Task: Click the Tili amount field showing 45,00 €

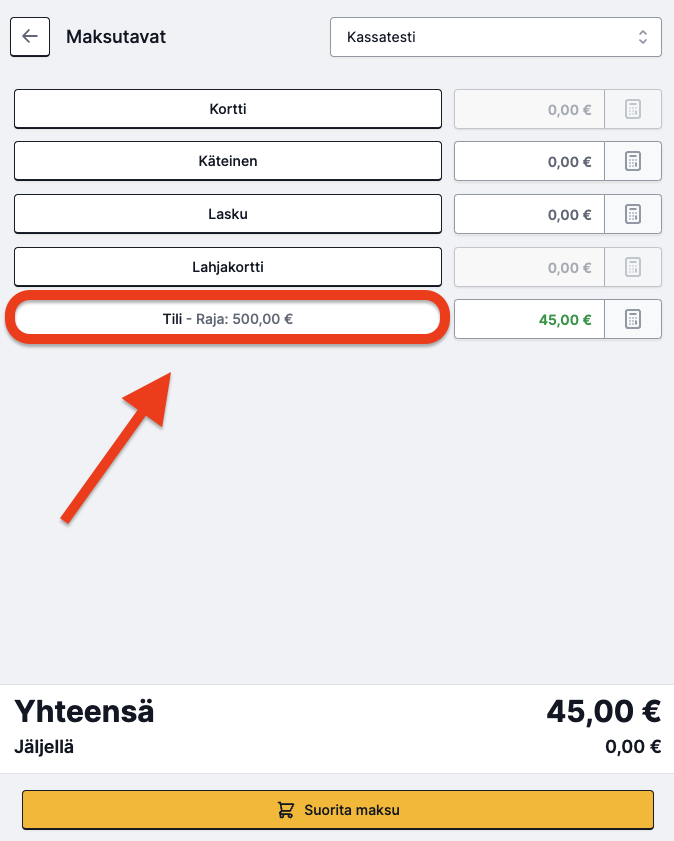Action: click(529, 319)
